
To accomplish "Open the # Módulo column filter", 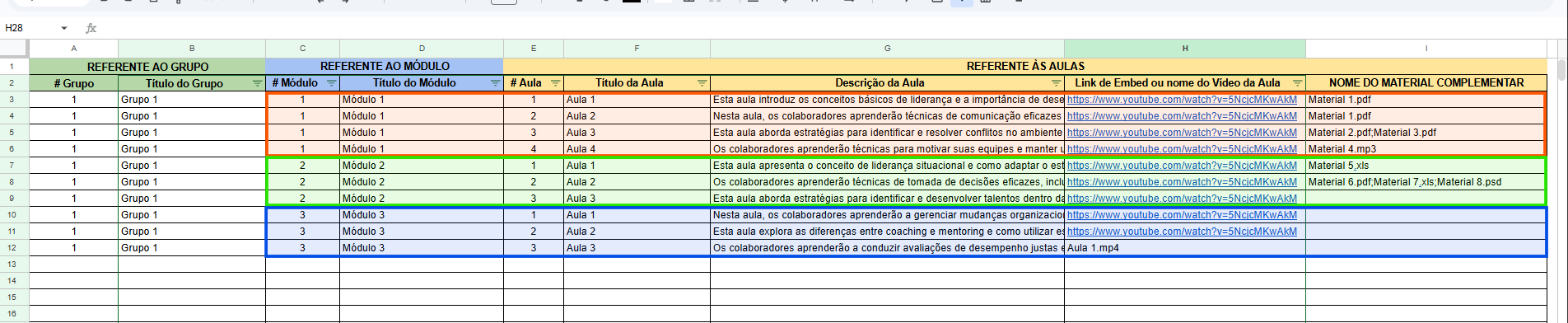I will [x=331, y=83].
